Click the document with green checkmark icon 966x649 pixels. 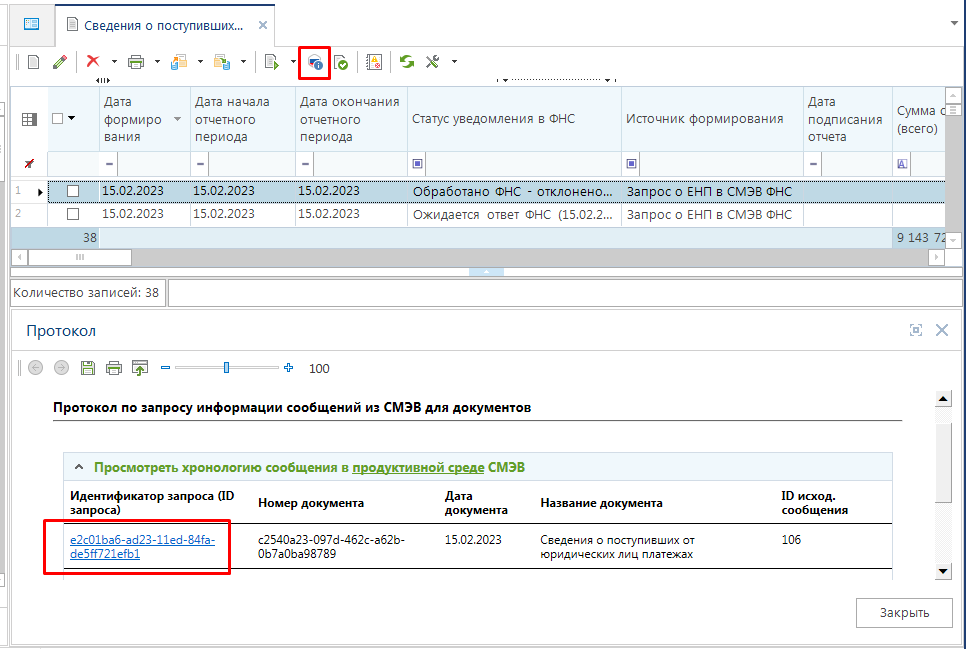click(341, 62)
